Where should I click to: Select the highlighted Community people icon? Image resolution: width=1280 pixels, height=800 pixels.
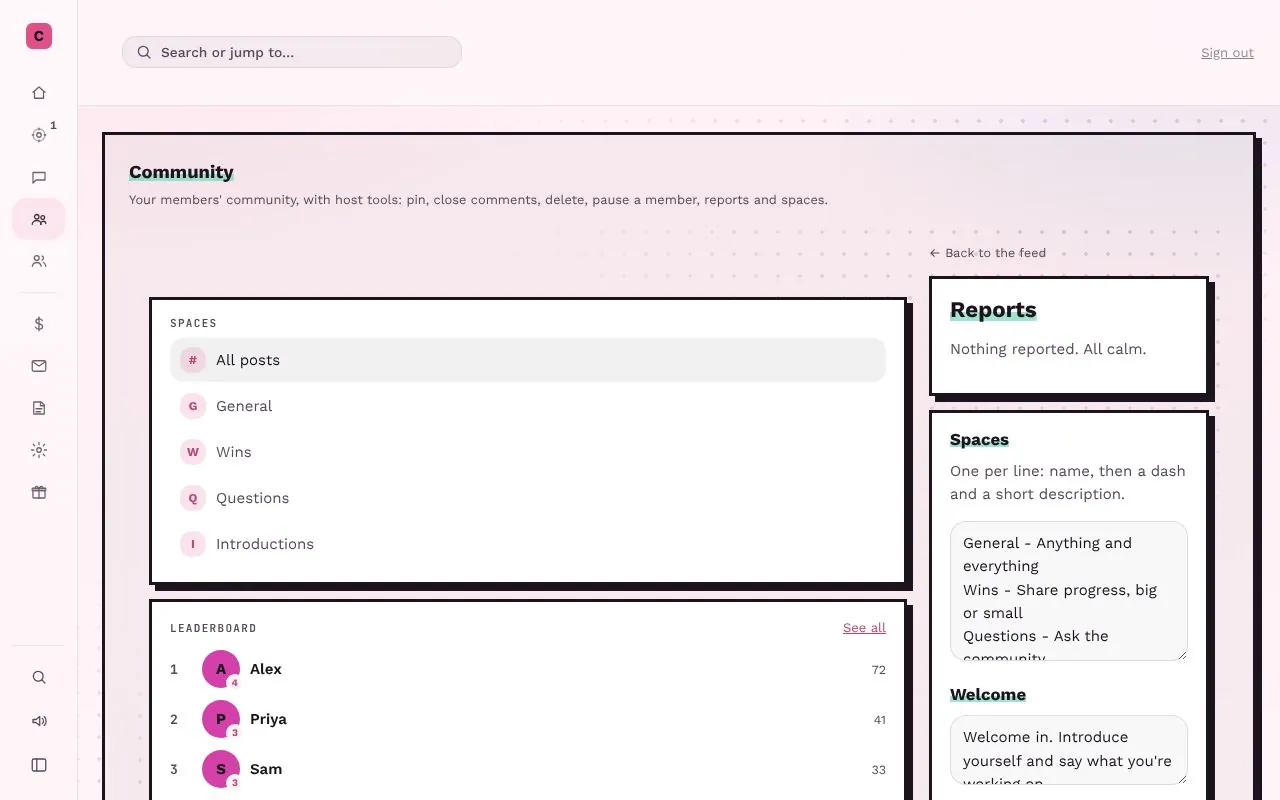point(39,219)
